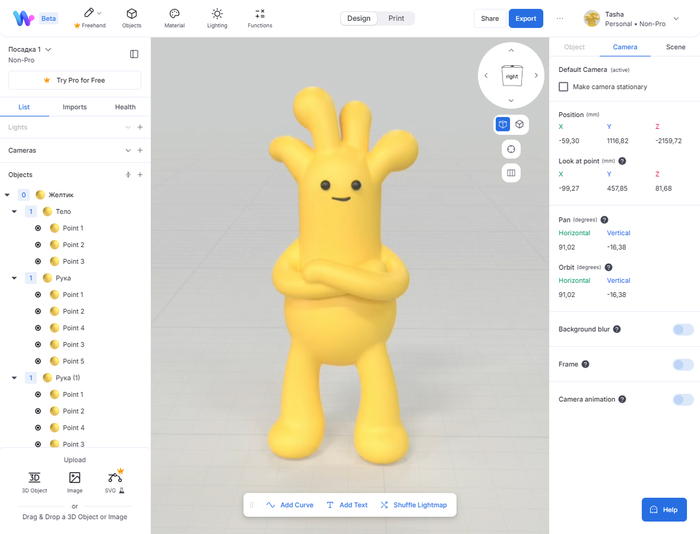Click the Share button
The height and width of the screenshot is (534, 700).
point(490,18)
